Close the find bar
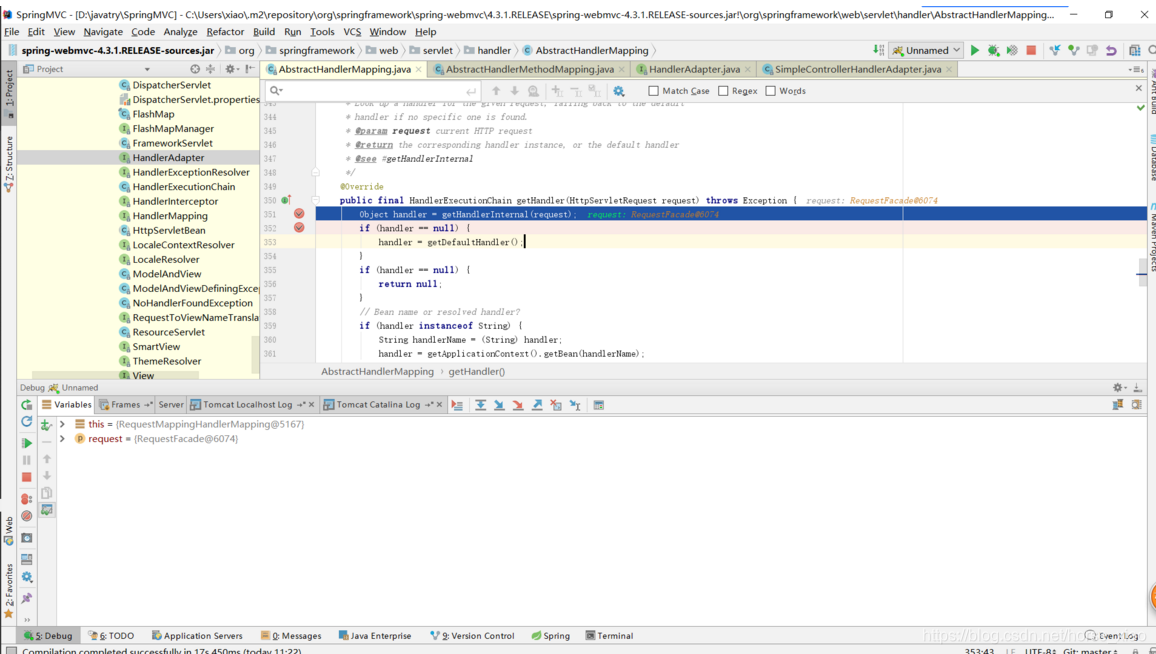 click(1138, 88)
